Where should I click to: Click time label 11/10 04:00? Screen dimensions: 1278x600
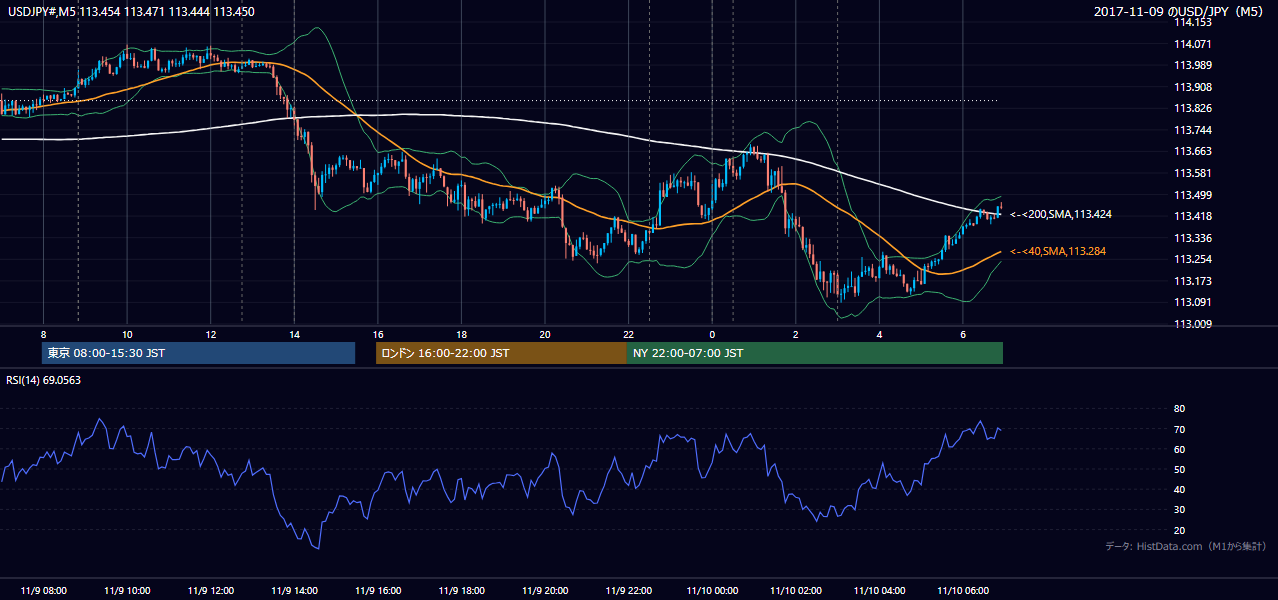[x=879, y=590]
